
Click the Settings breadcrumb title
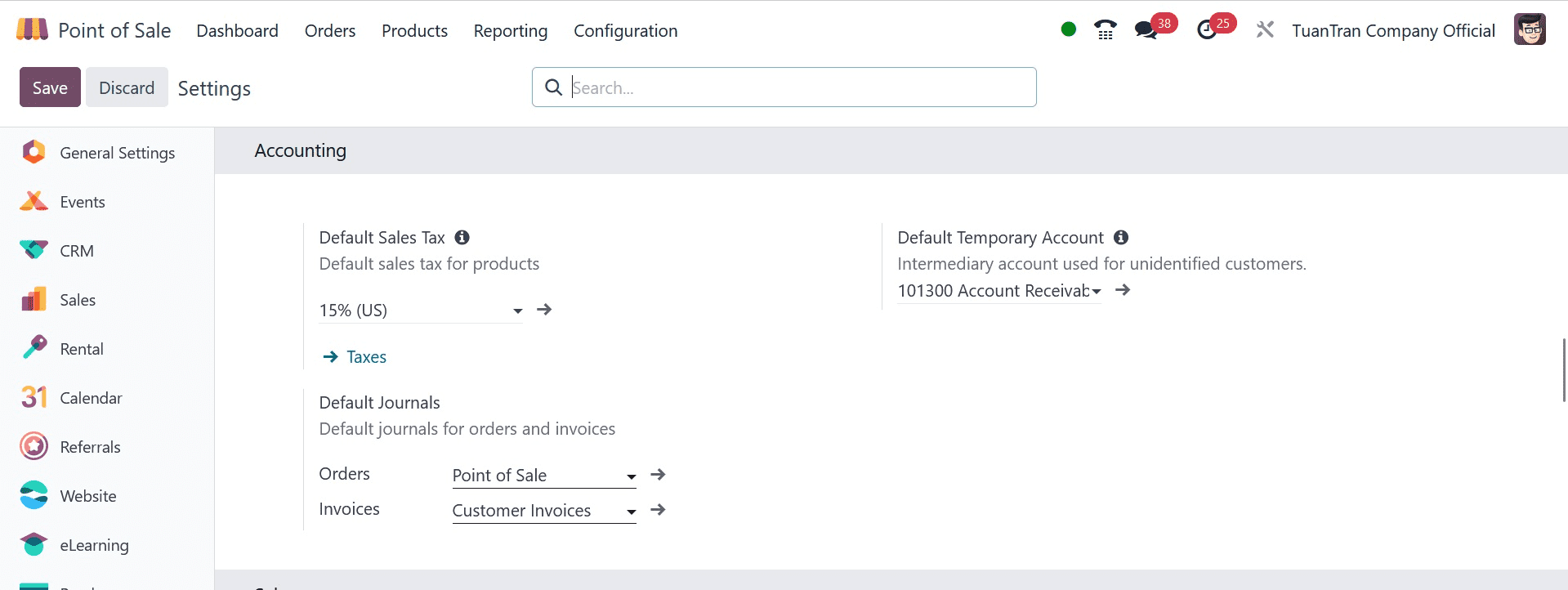[x=214, y=88]
